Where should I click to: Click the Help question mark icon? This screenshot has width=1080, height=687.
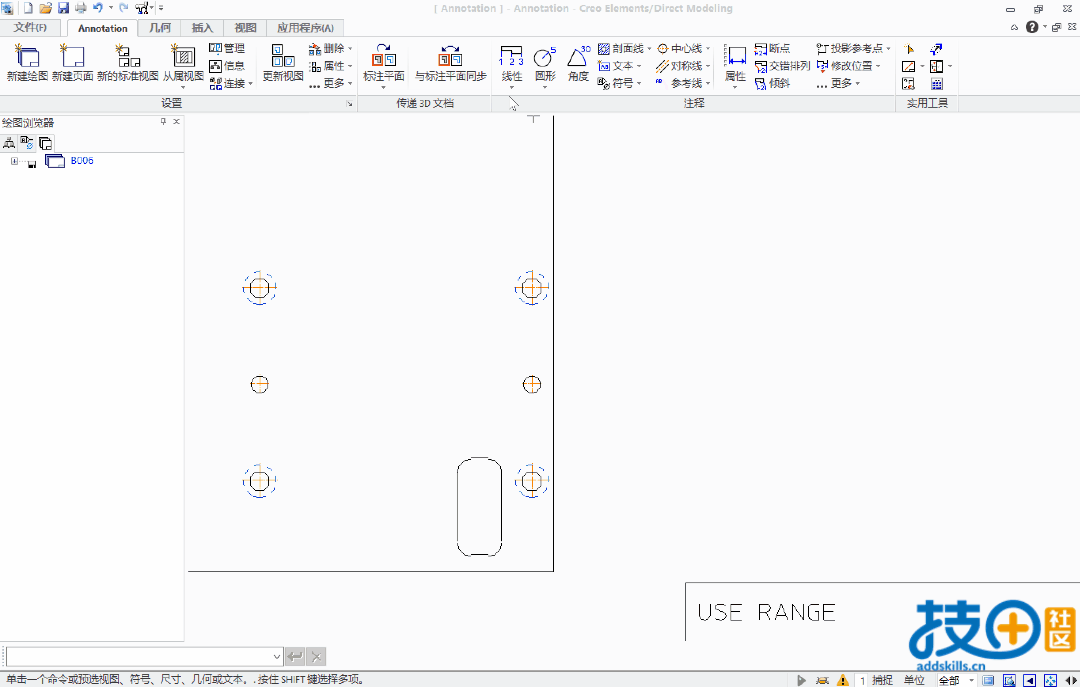point(1032,27)
